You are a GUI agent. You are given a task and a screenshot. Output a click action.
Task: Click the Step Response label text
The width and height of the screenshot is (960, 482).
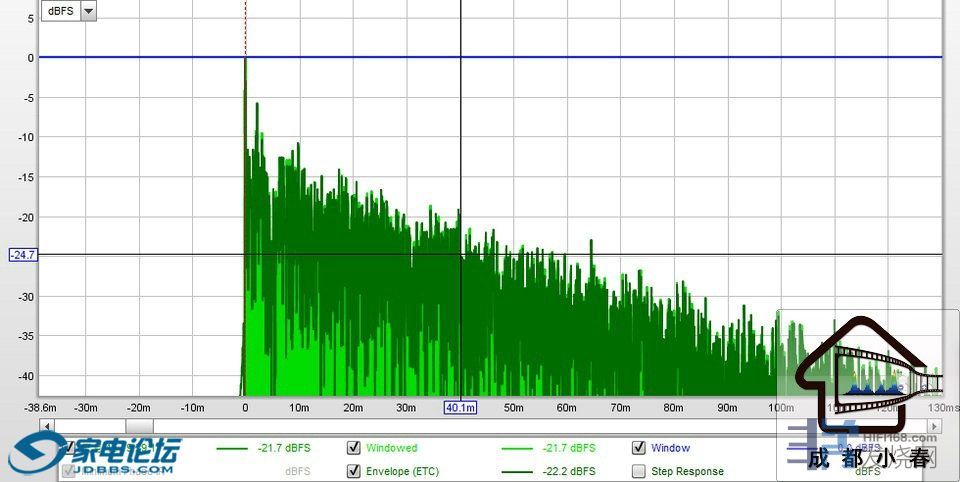pos(687,471)
